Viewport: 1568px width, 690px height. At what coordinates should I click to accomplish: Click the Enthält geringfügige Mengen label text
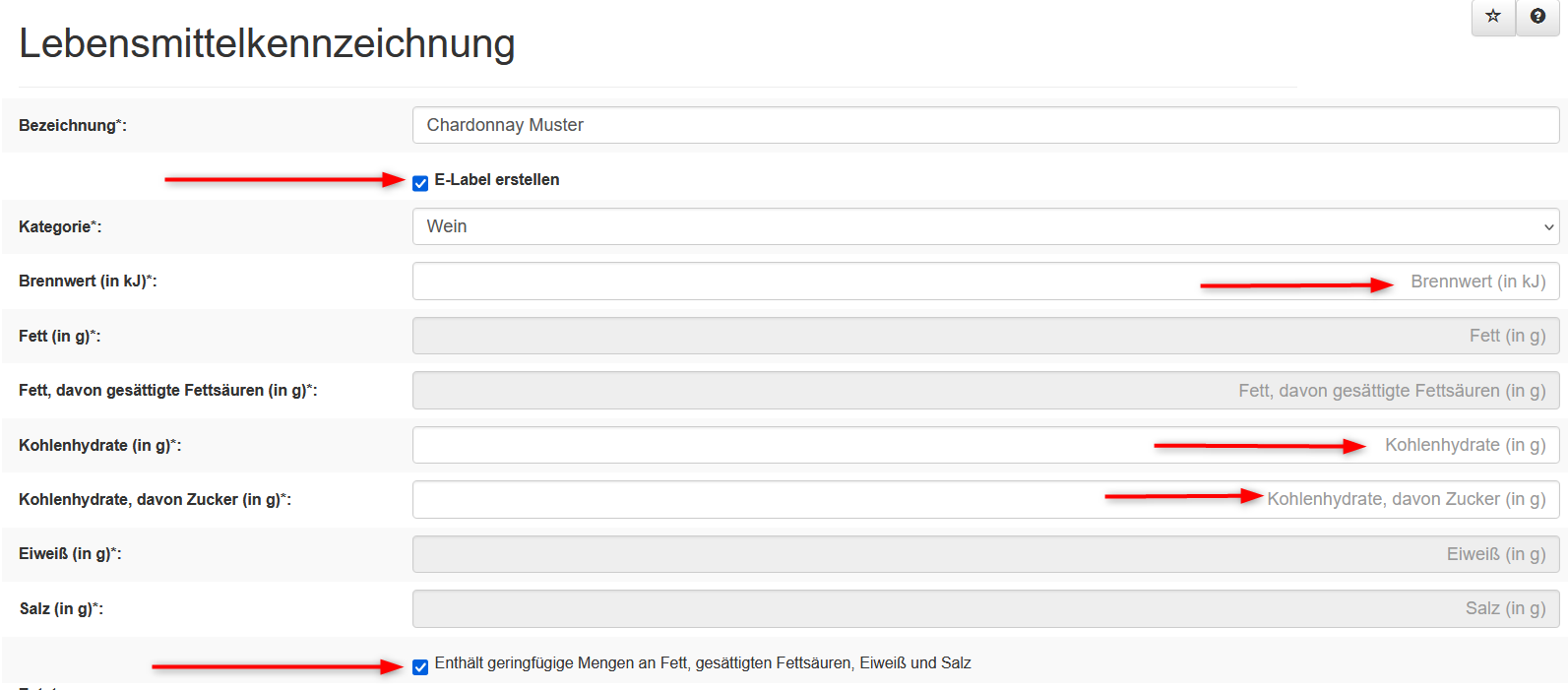703,663
